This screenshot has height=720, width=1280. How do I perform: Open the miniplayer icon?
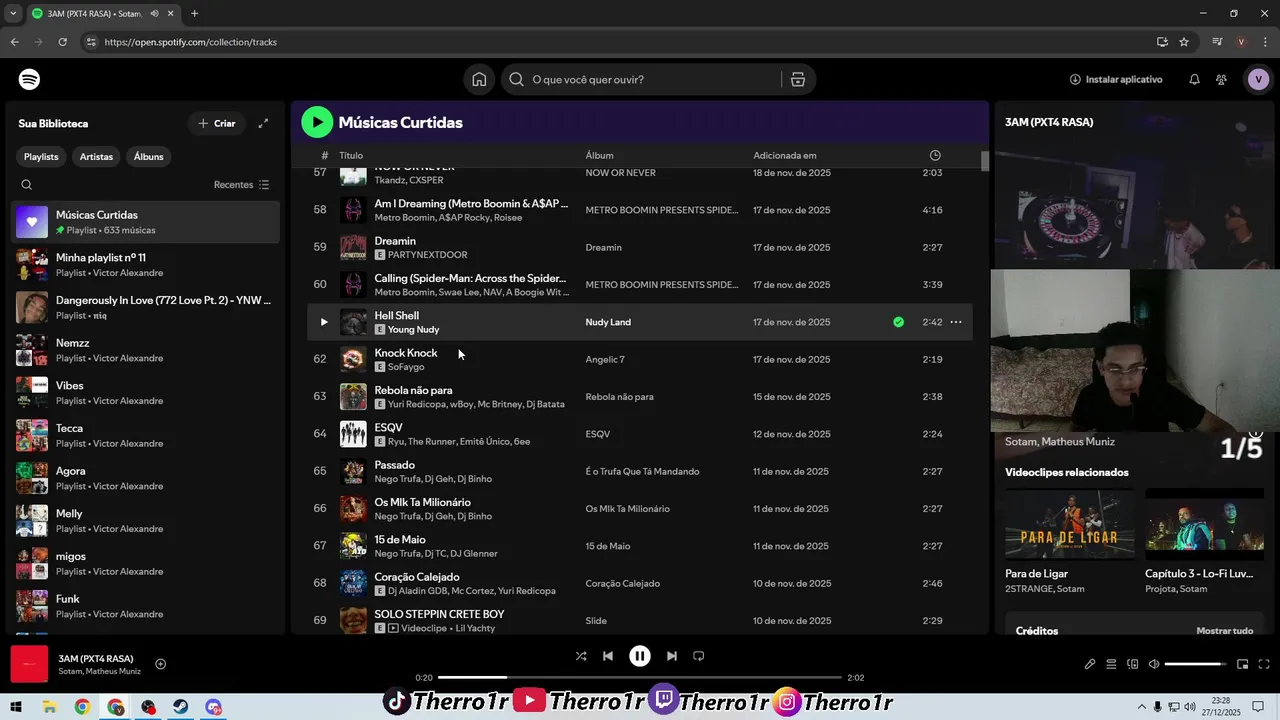click(1243, 664)
